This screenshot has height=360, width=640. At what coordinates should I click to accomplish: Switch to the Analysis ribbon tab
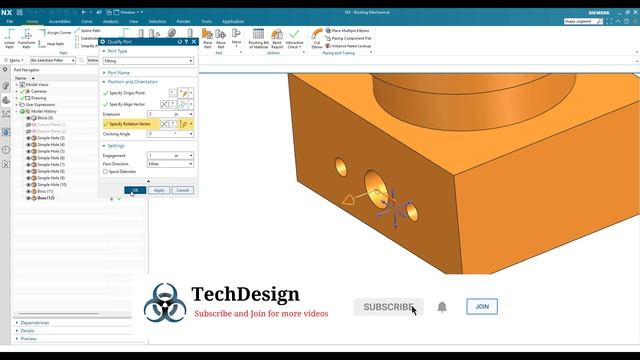(110, 21)
